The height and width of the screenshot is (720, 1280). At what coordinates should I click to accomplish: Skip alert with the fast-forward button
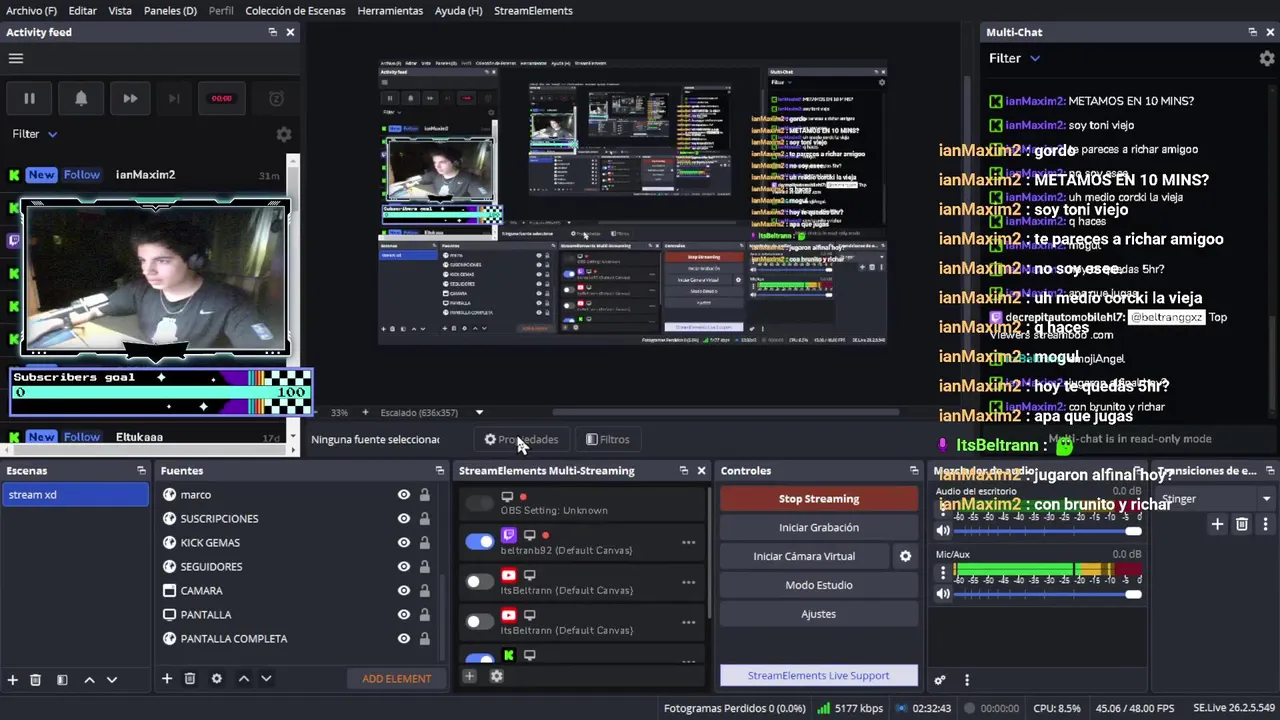click(130, 98)
